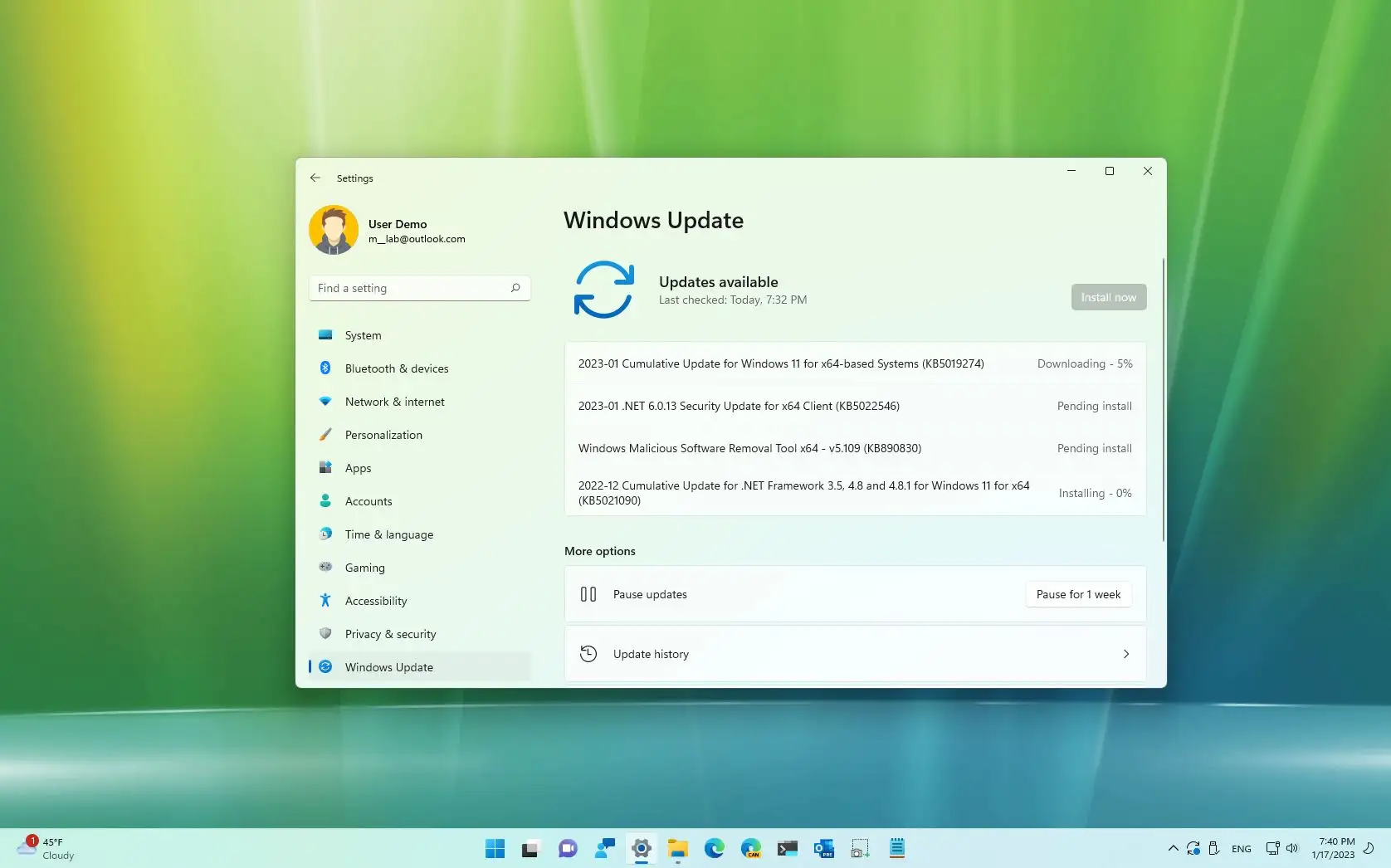The height and width of the screenshot is (868, 1391).
Task: Select Windows Update in the sidebar
Action: (x=419, y=667)
